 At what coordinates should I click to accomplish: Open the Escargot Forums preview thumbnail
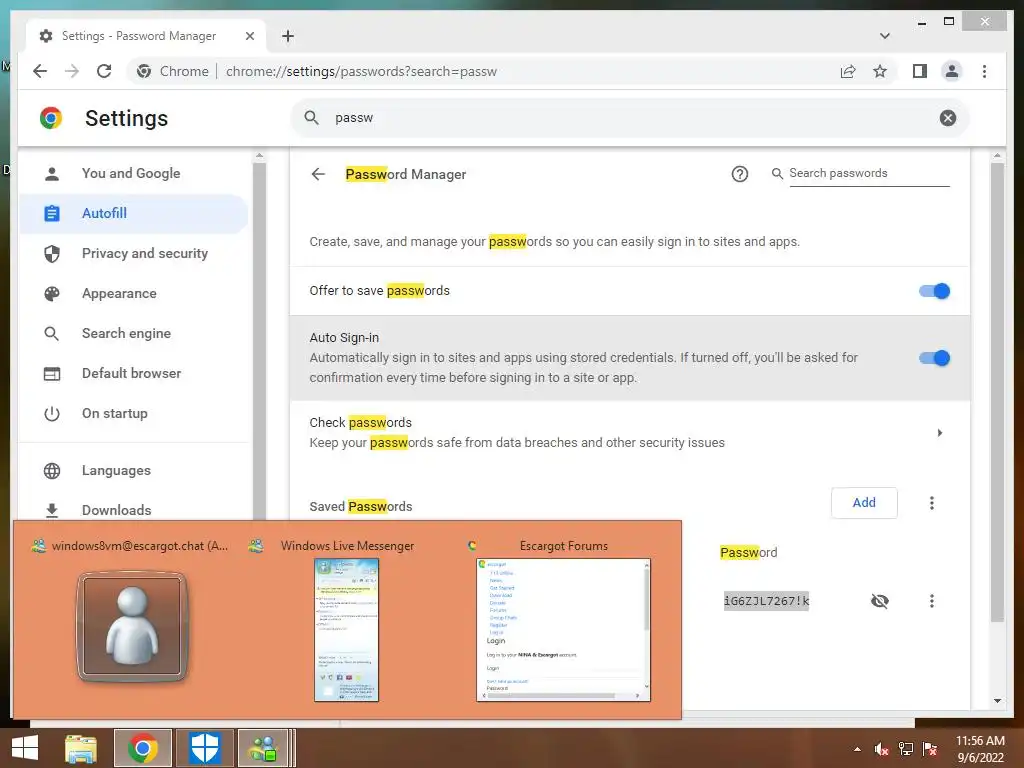click(x=564, y=630)
